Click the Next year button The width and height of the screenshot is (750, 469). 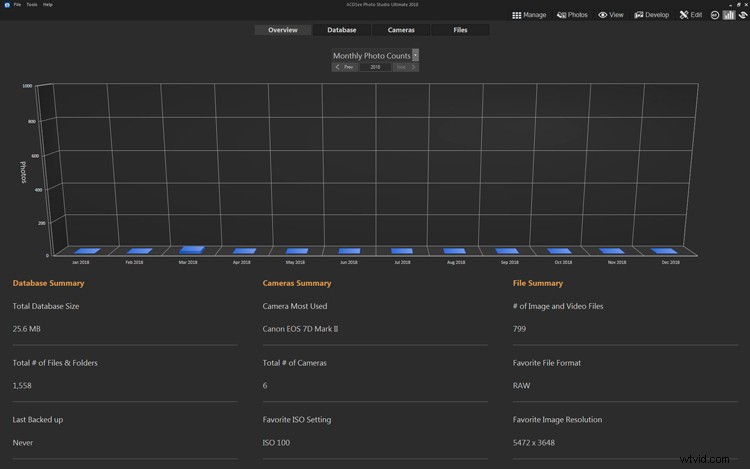point(405,67)
